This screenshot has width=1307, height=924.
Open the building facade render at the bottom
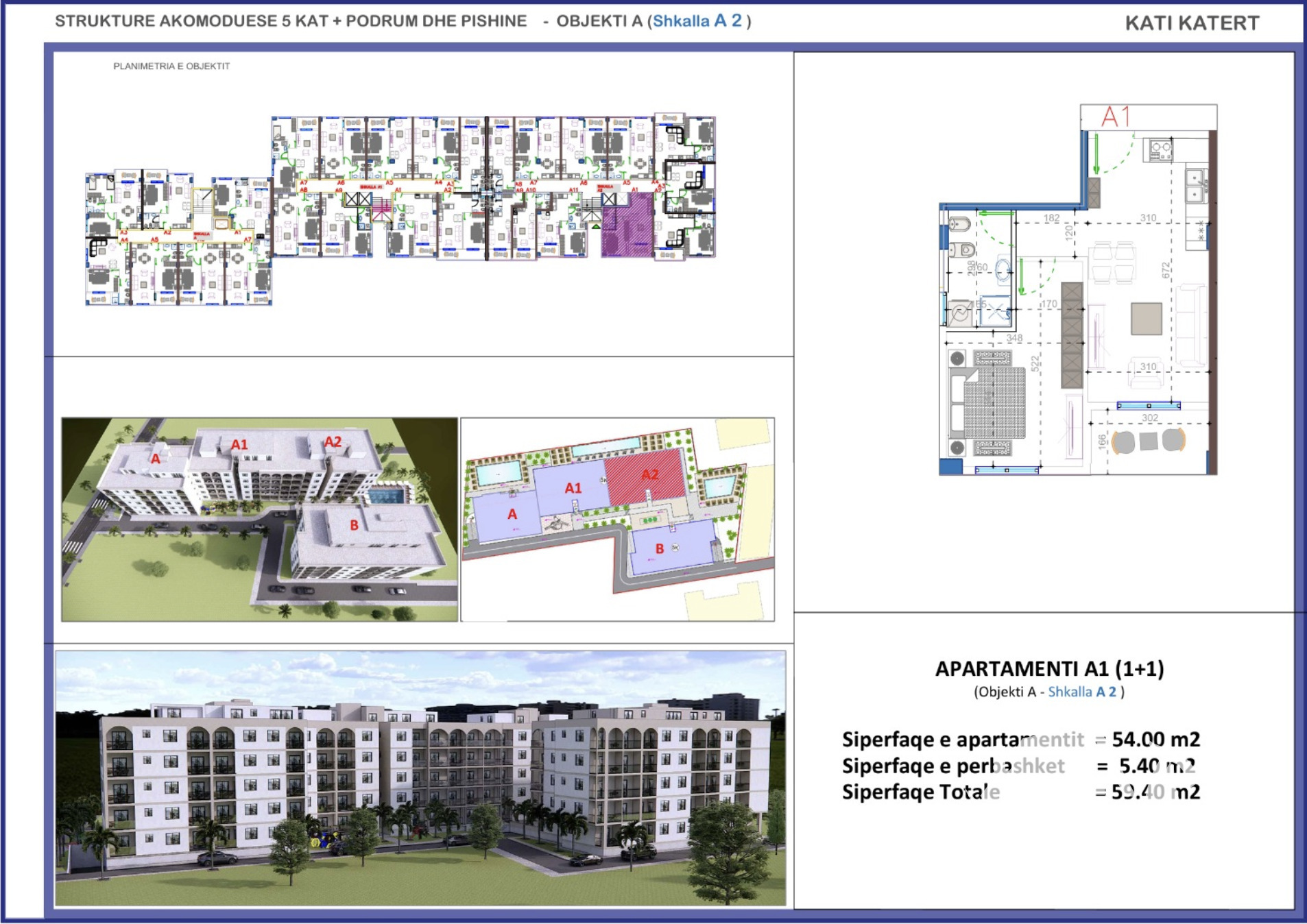coord(420,778)
